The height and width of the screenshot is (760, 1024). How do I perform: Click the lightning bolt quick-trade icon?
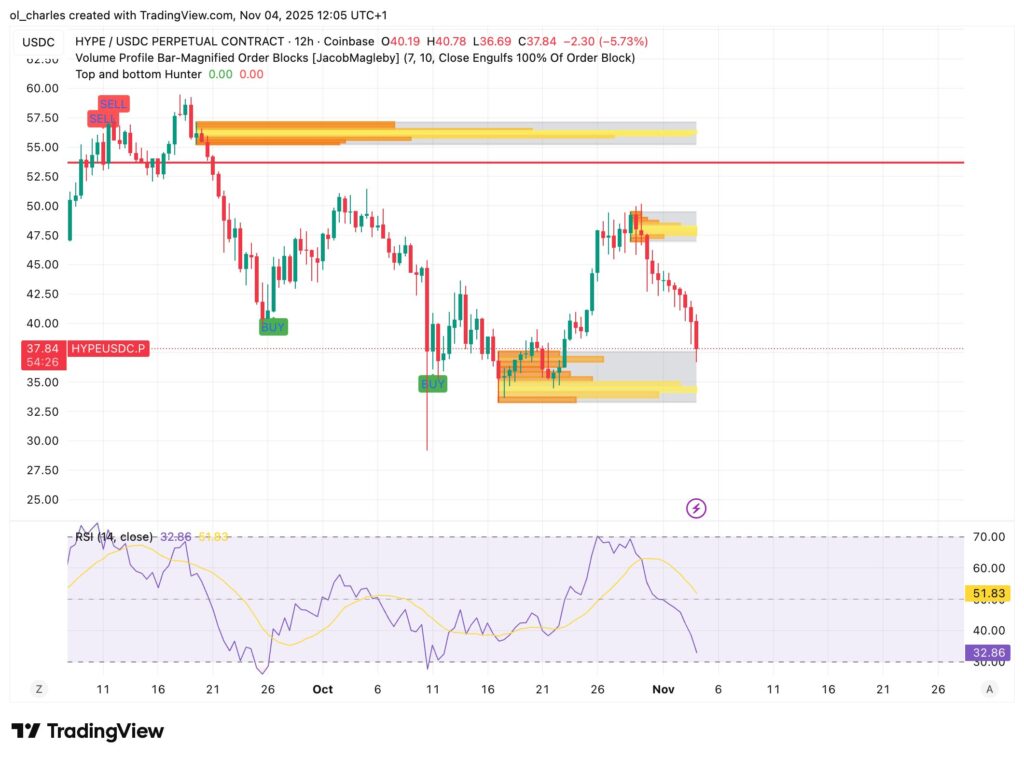[697, 508]
